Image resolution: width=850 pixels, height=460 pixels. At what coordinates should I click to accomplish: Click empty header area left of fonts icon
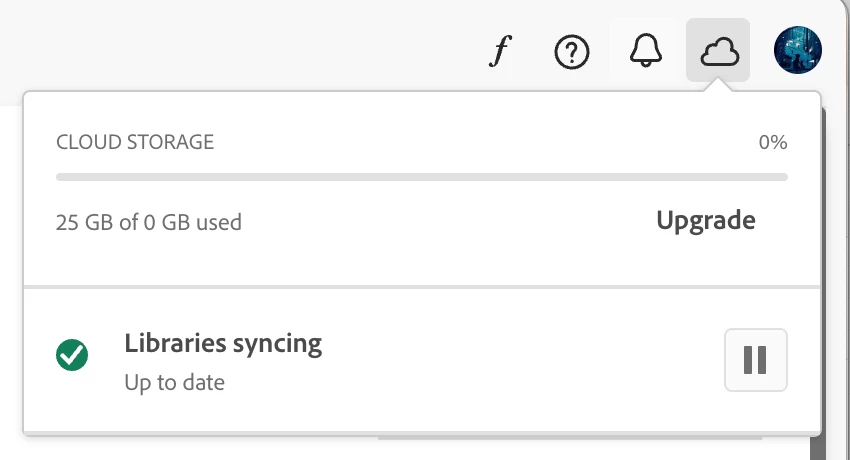point(250,50)
